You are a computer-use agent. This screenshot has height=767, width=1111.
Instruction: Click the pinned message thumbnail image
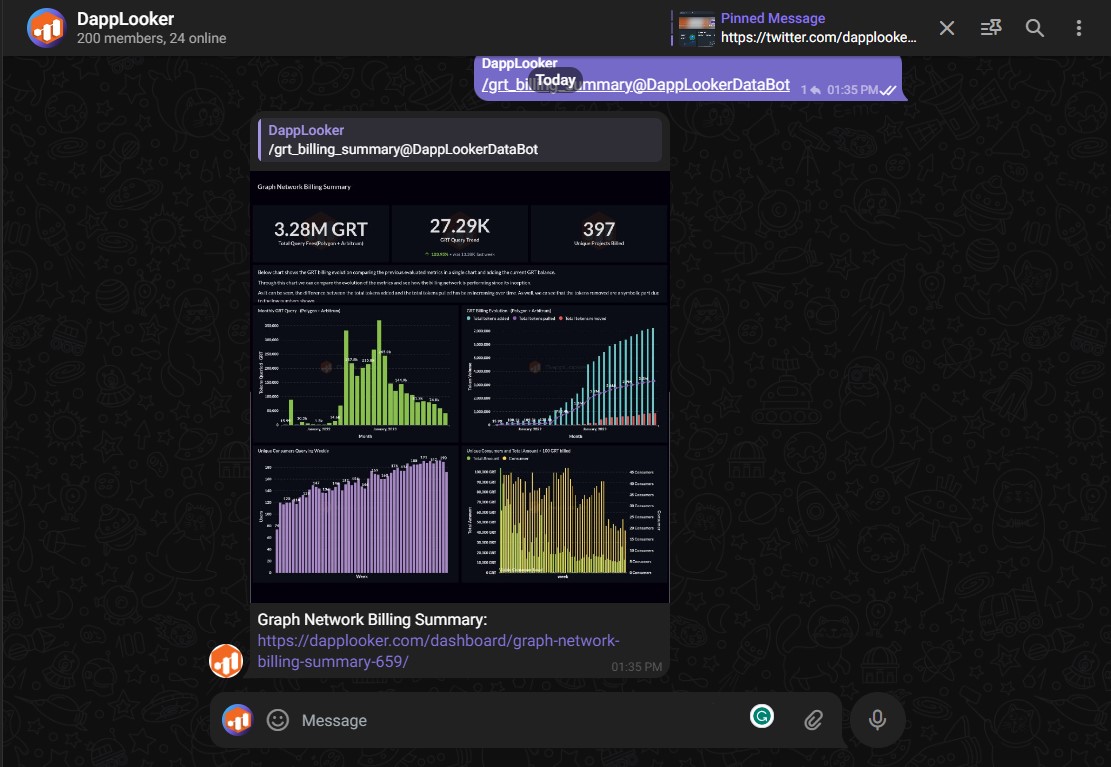(x=697, y=28)
